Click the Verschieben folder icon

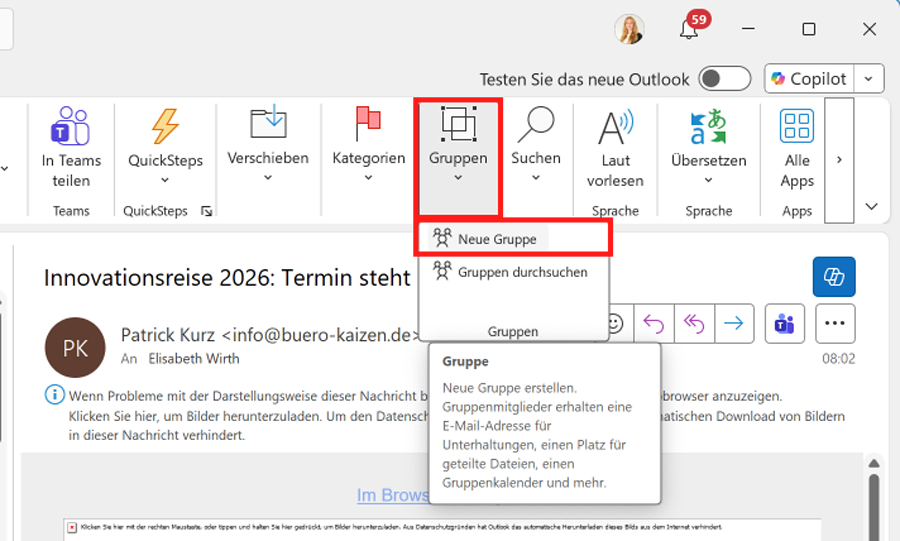click(x=268, y=121)
